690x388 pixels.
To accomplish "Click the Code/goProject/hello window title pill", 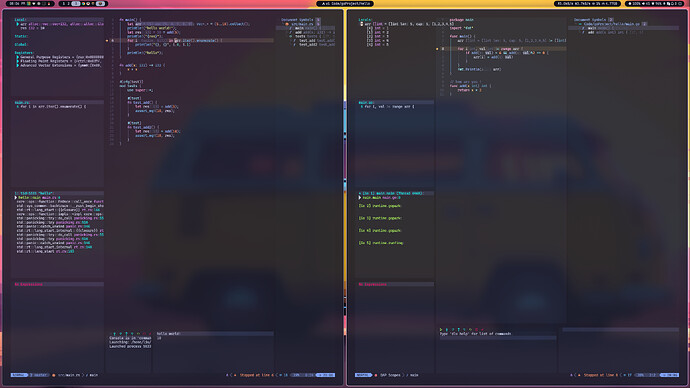I will [345, 4].
